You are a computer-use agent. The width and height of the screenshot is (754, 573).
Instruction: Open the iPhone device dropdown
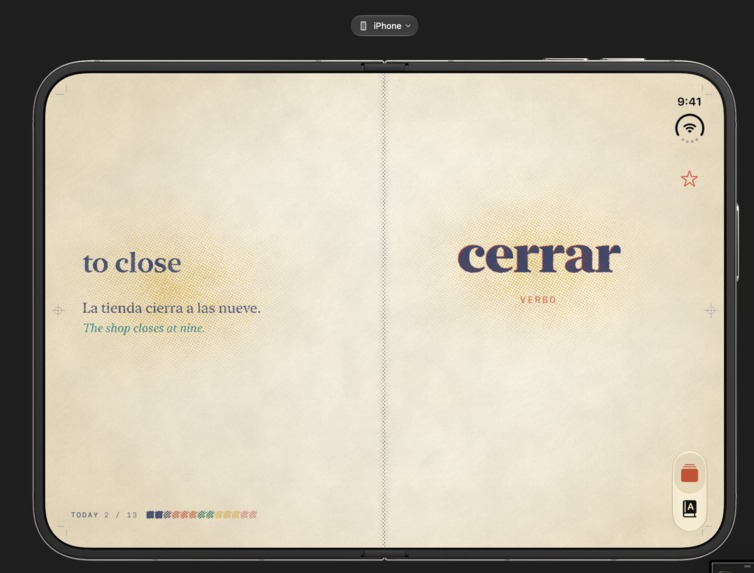pyautogui.click(x=384, y=26)
